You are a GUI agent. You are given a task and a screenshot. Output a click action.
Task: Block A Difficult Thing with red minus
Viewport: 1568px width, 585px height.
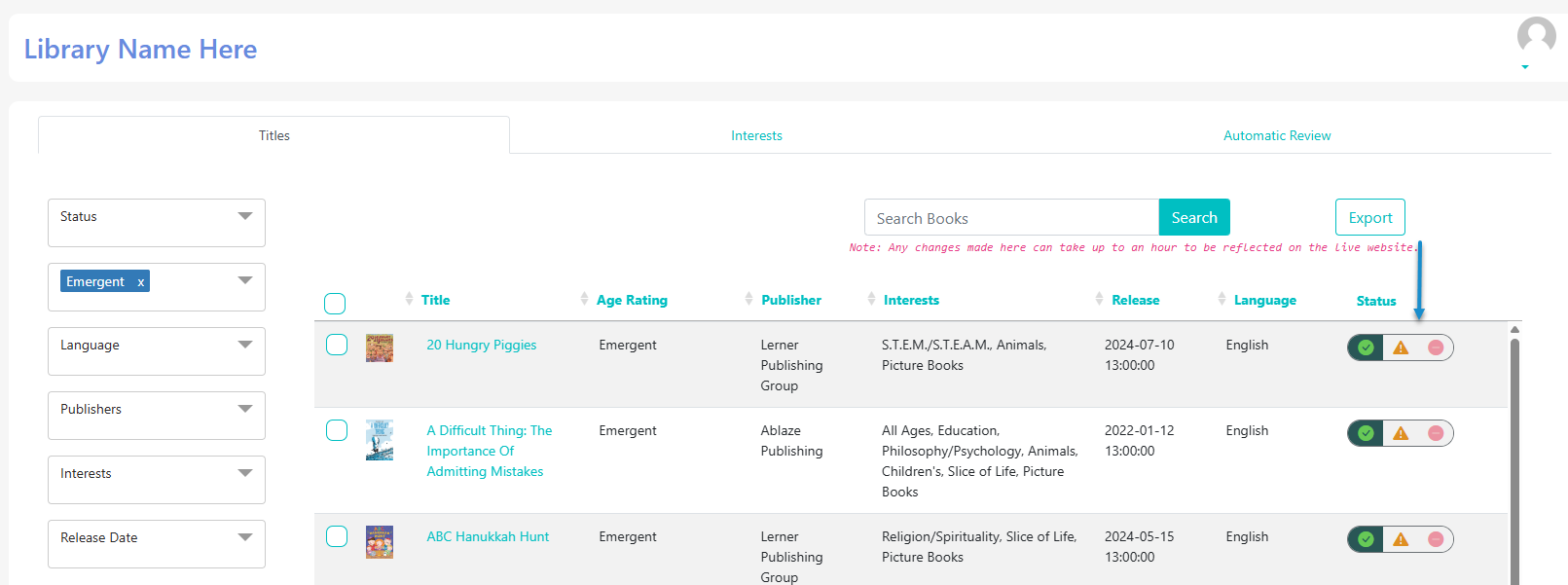coord(1436,433)
